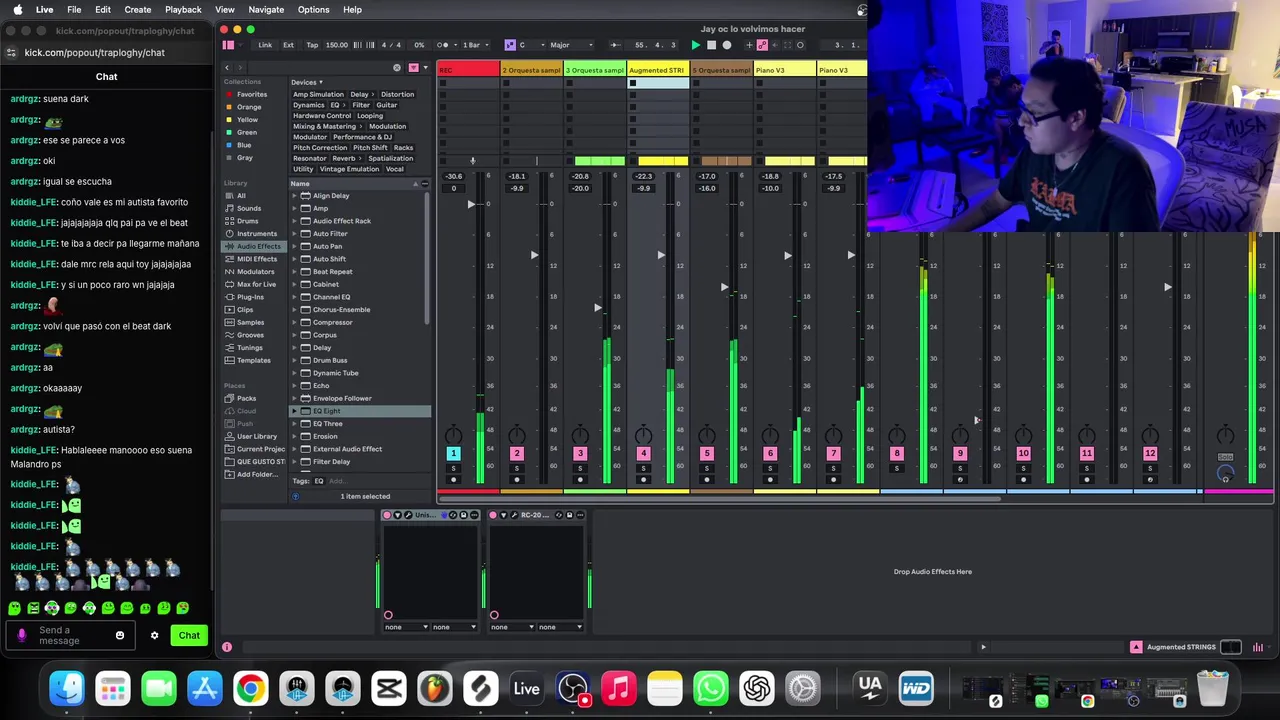
Task: Solo track 2 with S button
Action: 517,468
